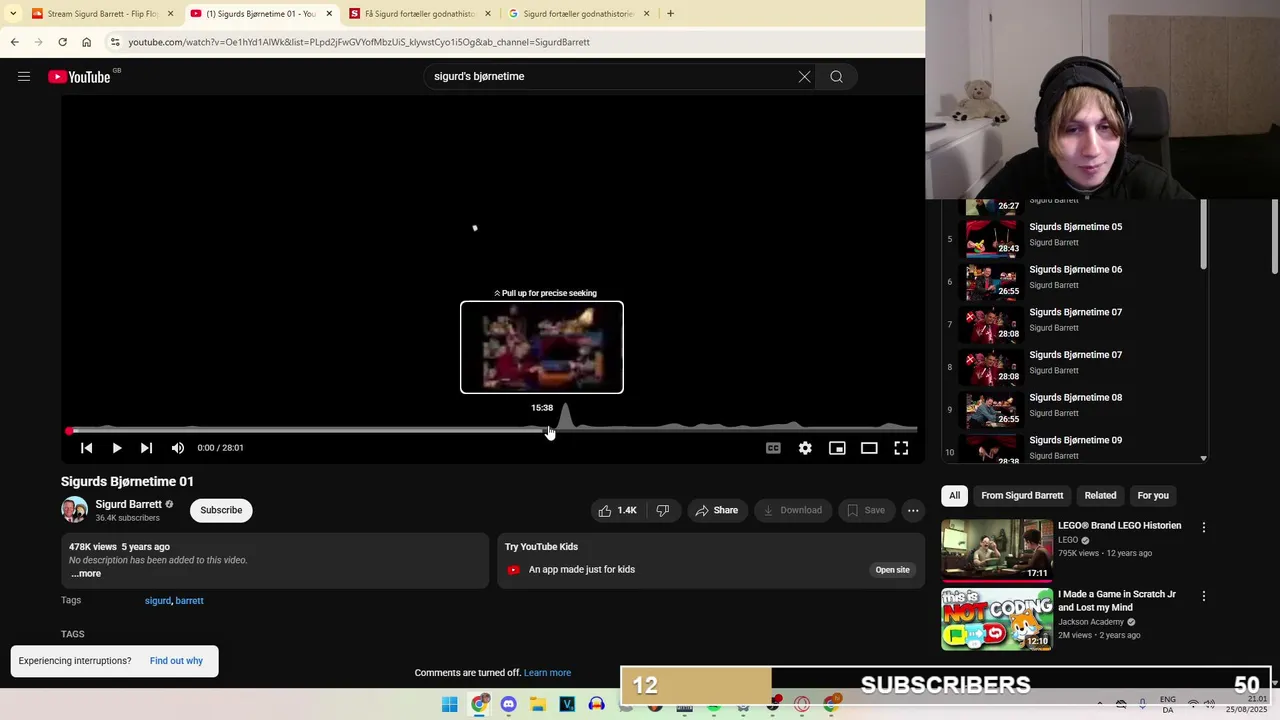View site information icon in address bar
1280x720 pixels.
click(115, 42)
